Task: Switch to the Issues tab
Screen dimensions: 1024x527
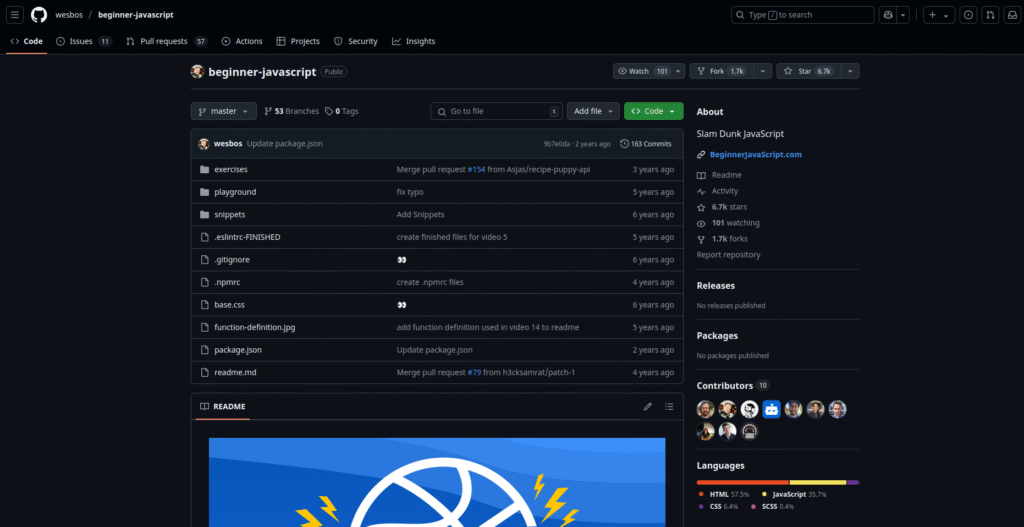Action: tap(84, 41)
